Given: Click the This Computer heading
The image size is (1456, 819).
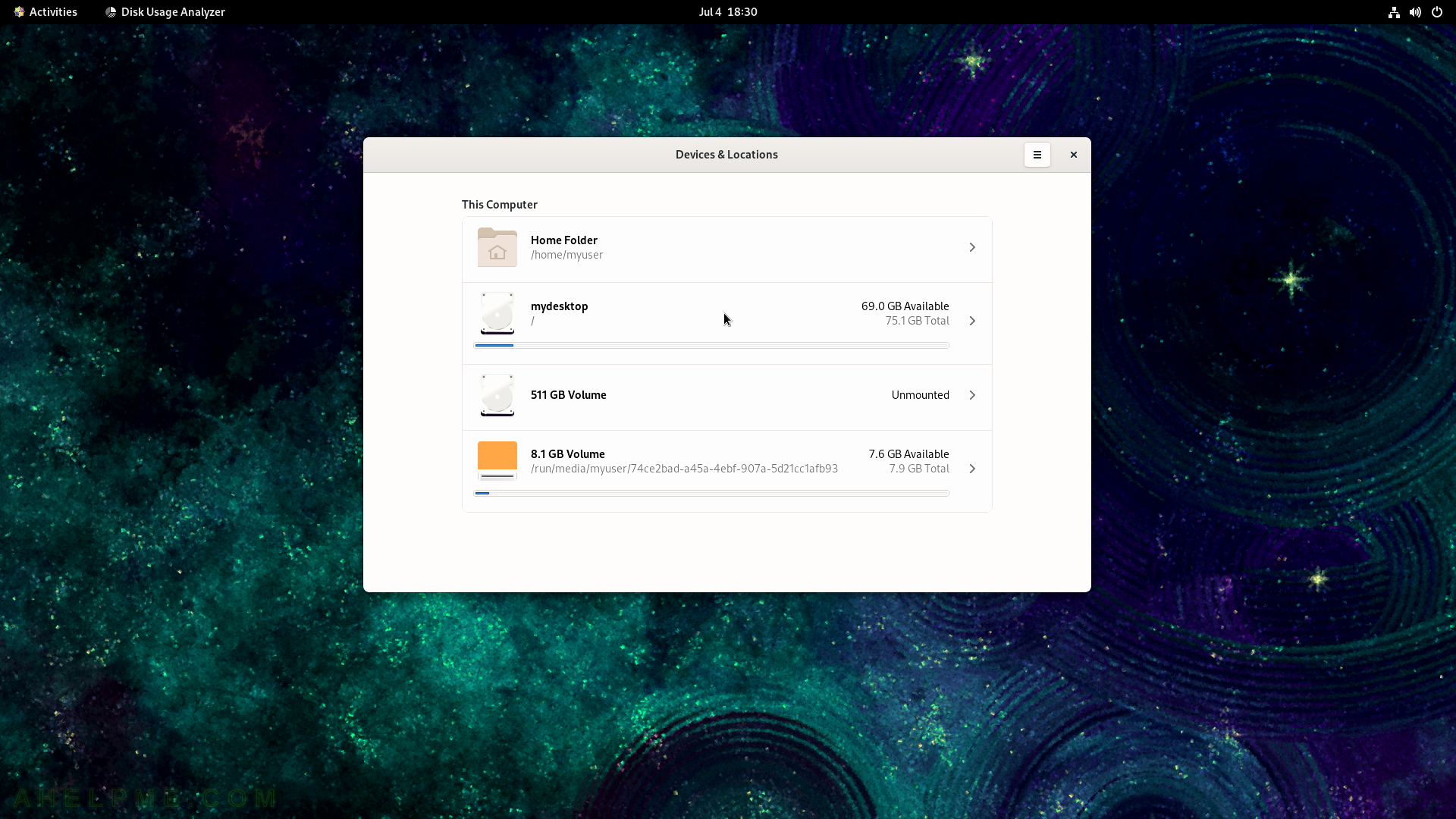Looking at the screenshot, I should [500, 205].
